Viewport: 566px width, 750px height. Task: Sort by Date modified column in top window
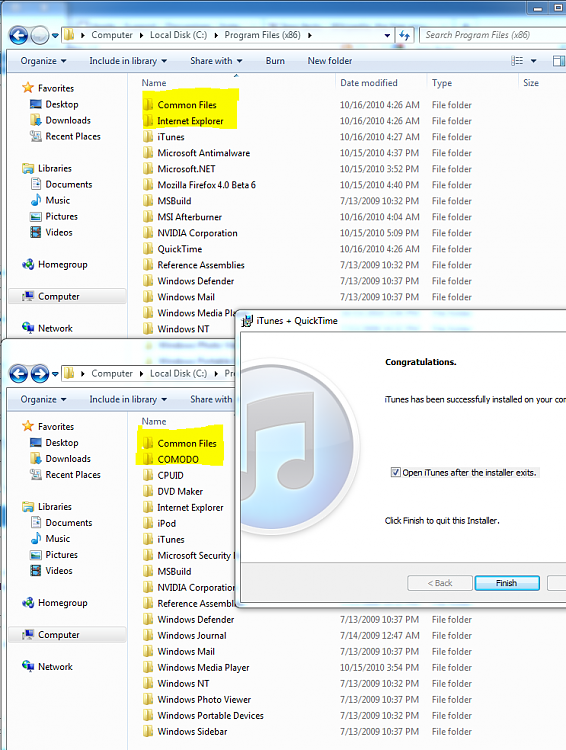pyautogui.click(x=368, y=83)
